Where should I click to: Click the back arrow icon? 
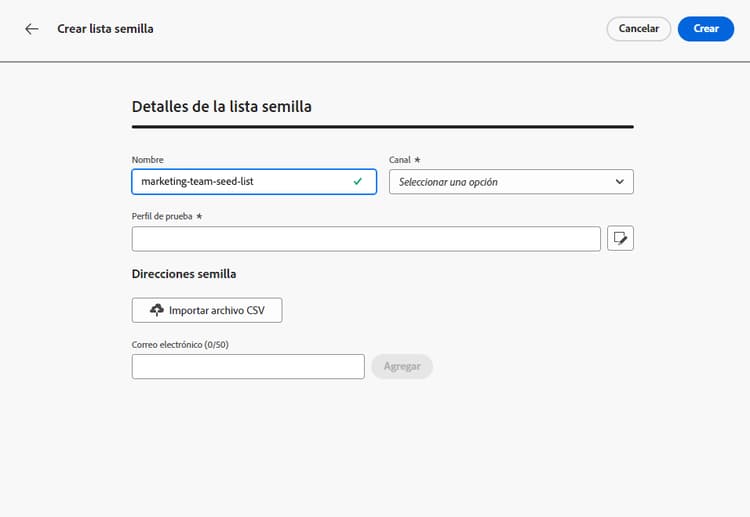coord(32,29)
